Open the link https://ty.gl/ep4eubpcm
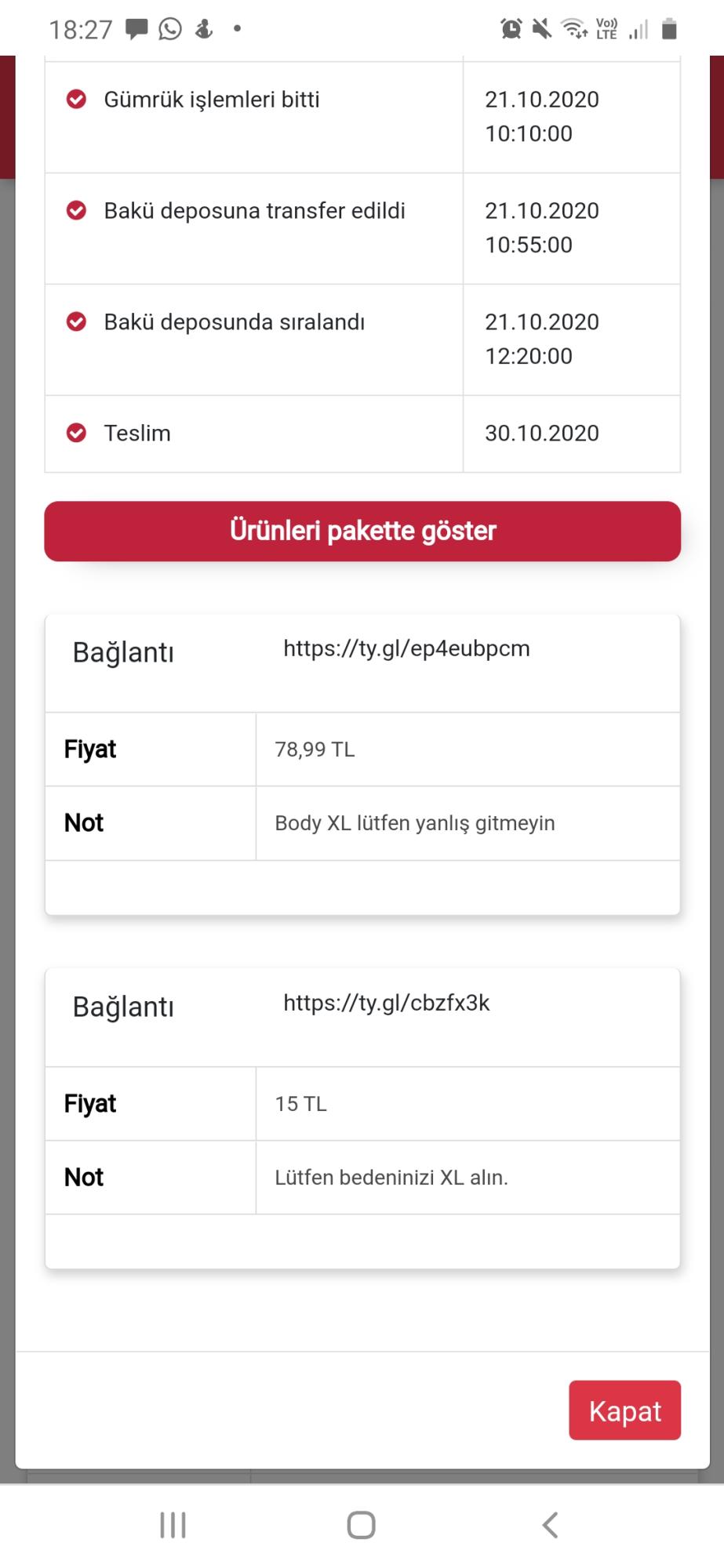This screenshot has height=1568, width=724. click(406, 648)
